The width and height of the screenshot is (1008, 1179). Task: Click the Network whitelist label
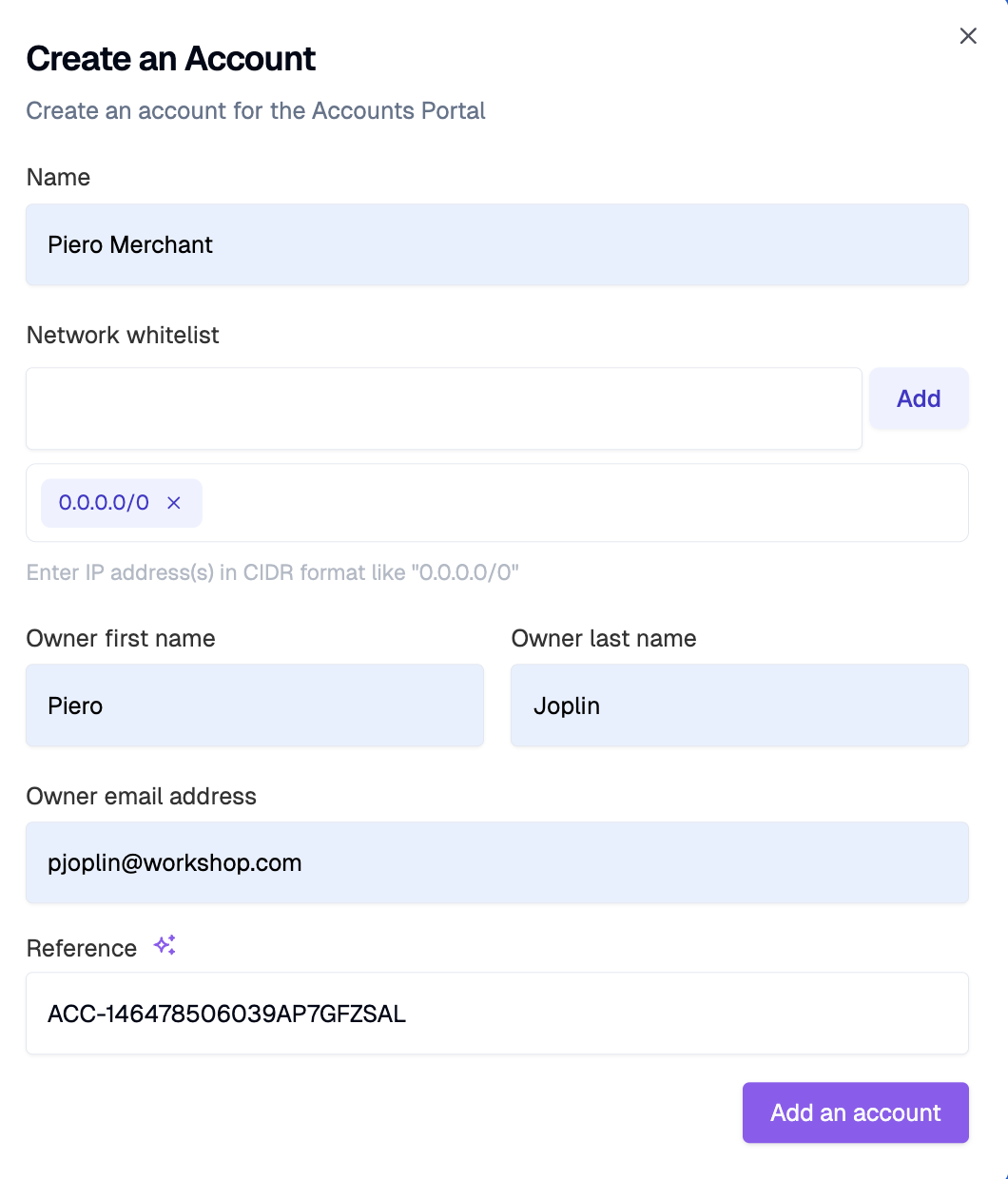[x=123, y=335]
